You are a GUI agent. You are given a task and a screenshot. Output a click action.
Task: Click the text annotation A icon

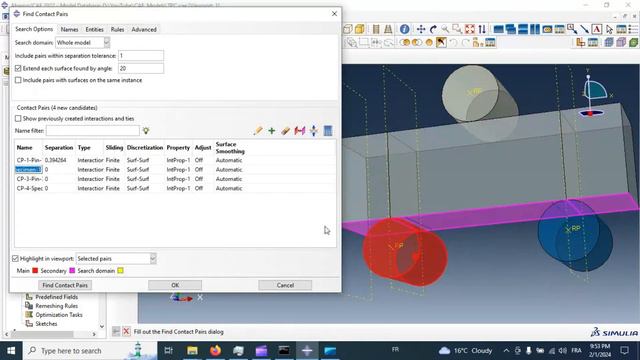tap(597, 29)
